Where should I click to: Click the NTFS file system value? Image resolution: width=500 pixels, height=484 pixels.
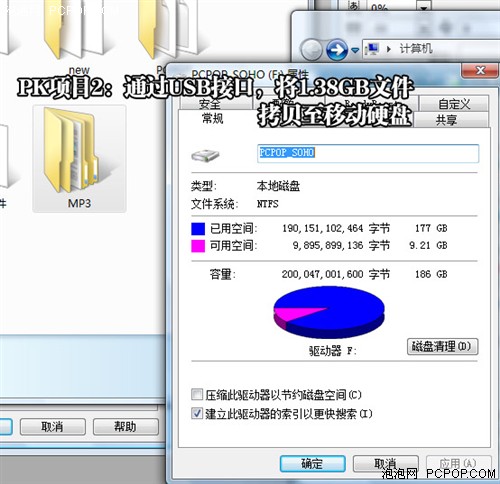267,204
